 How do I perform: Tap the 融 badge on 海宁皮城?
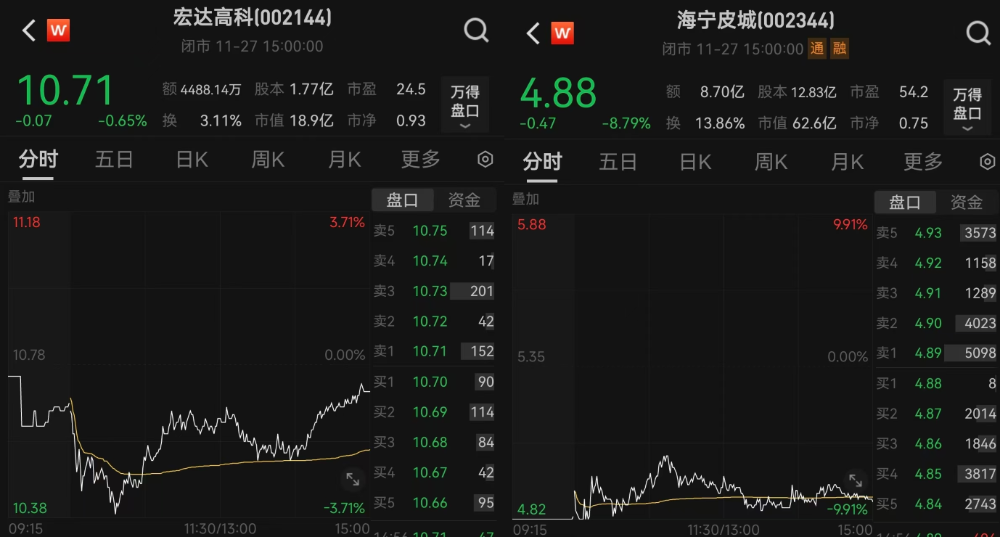coord(839,48)
